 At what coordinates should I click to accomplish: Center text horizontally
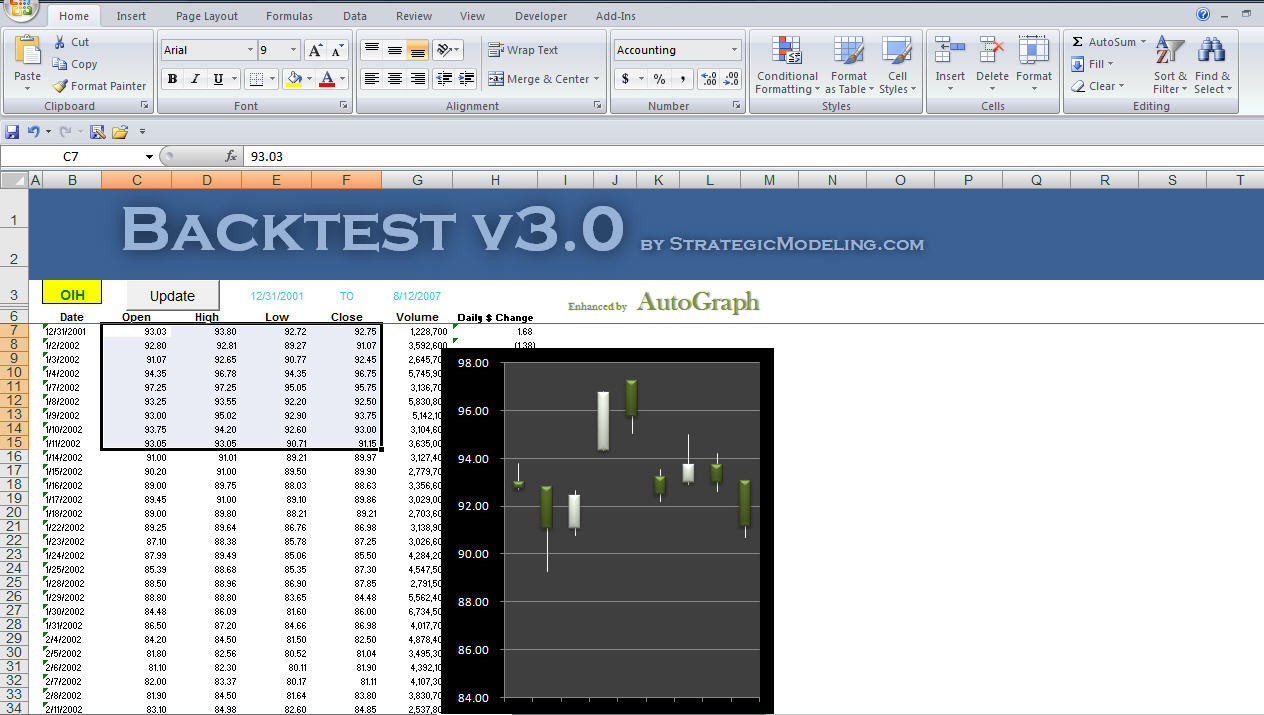[x=394, y=79]
